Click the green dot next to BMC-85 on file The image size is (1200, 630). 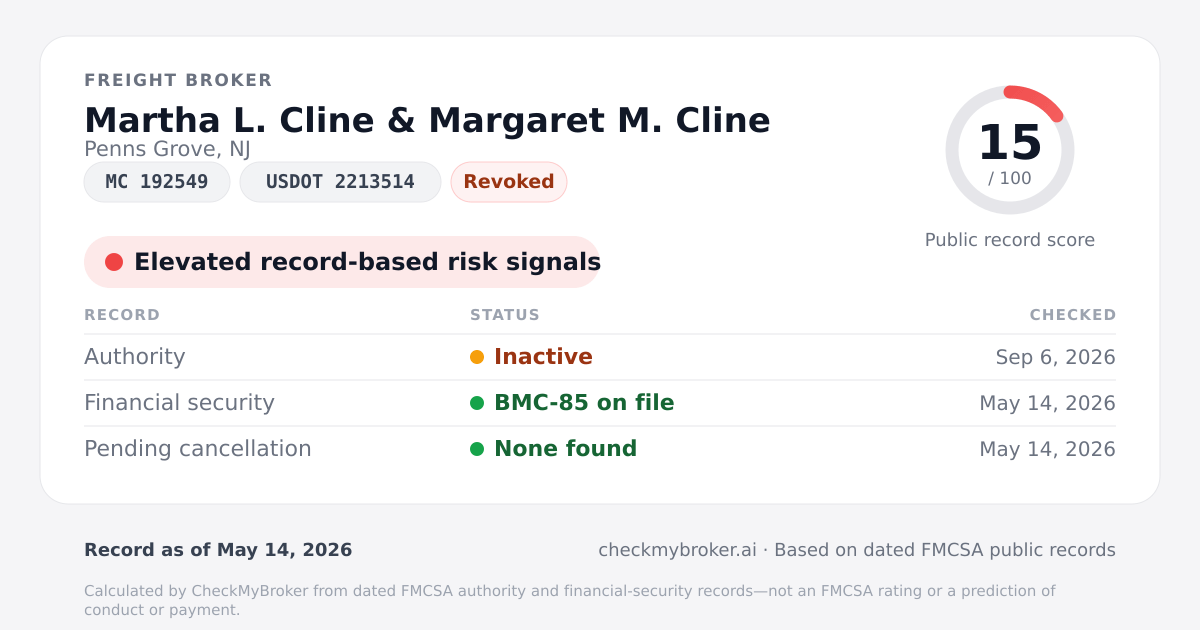pos(477,403)
